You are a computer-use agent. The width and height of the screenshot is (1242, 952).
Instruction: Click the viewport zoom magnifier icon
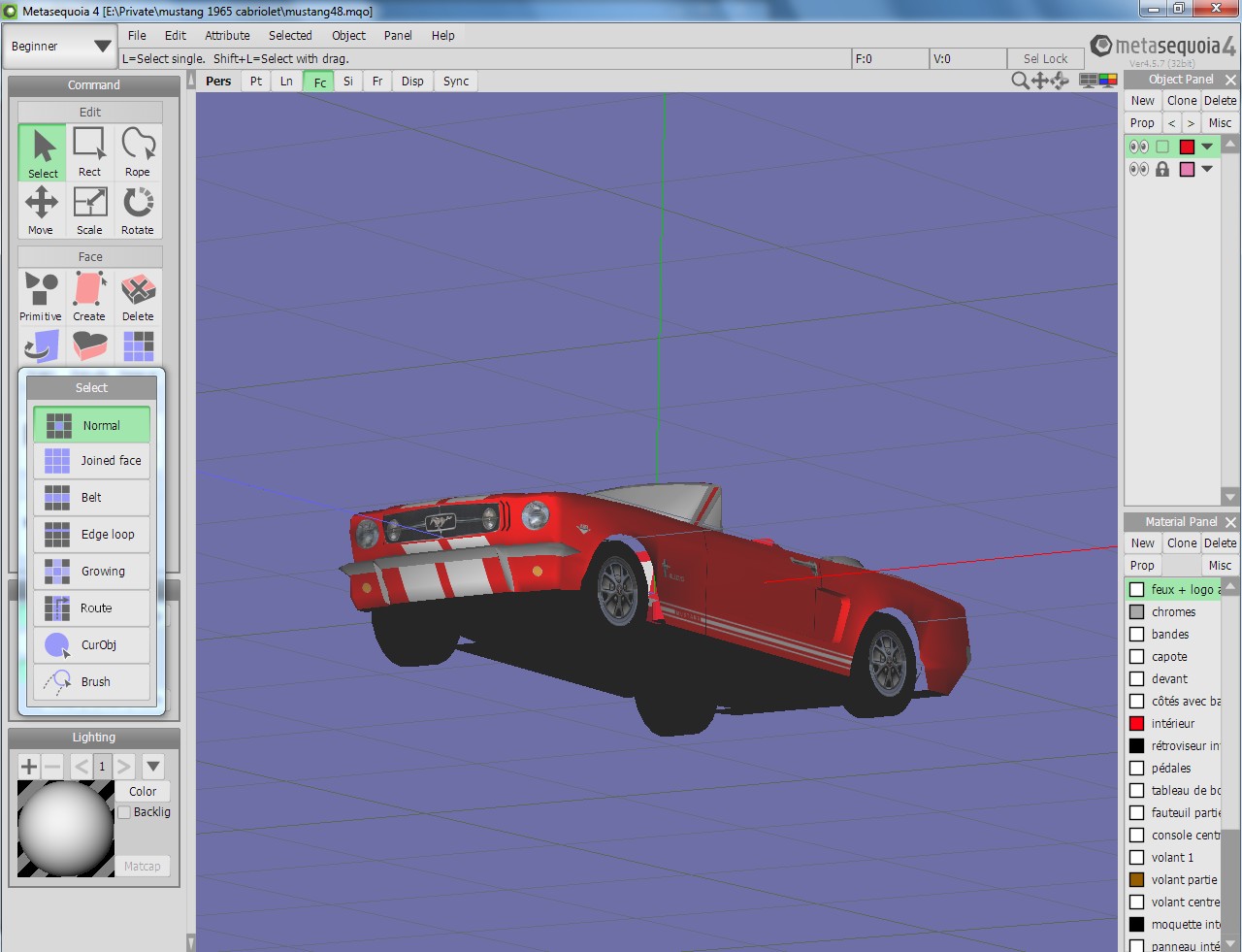tap(1020, 81)
